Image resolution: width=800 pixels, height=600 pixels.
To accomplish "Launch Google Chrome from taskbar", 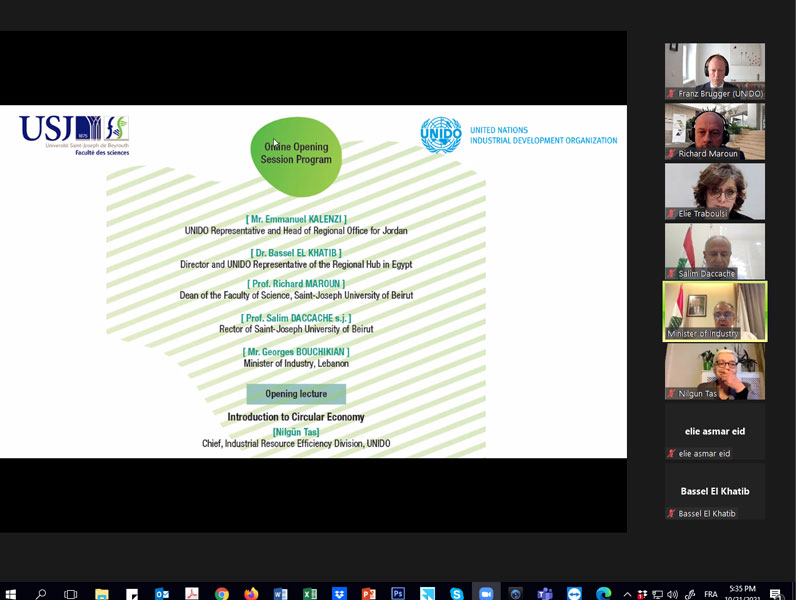I will 221,593.
